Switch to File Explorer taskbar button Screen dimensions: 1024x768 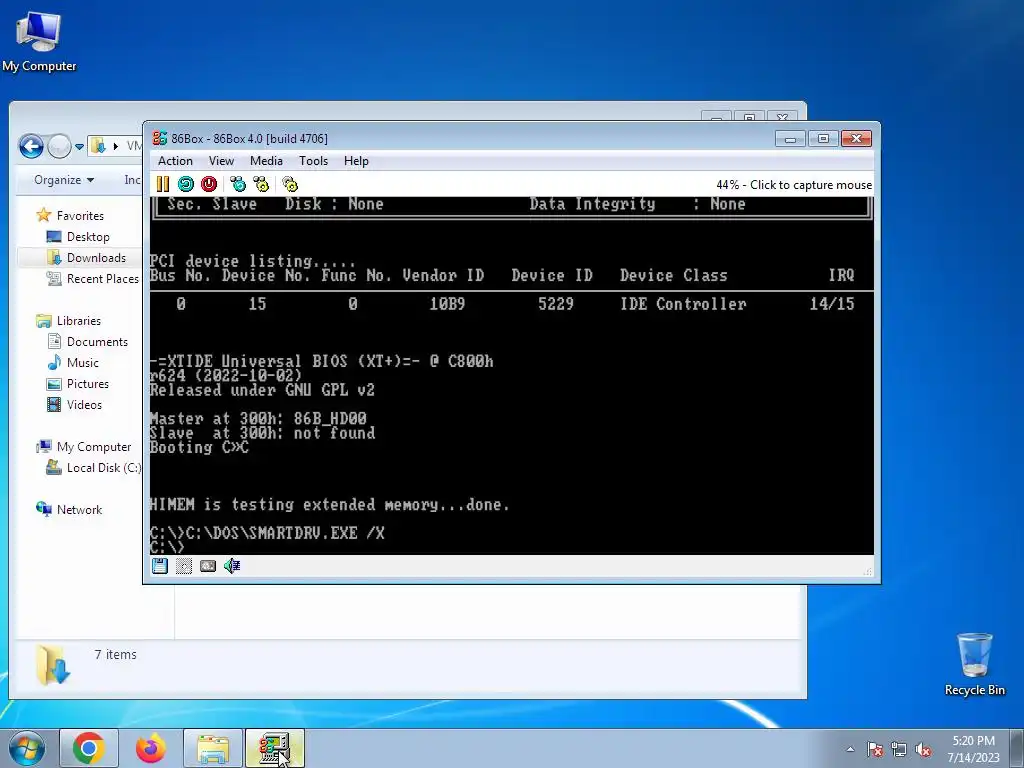pyautogui.click(x=213, y=748)
